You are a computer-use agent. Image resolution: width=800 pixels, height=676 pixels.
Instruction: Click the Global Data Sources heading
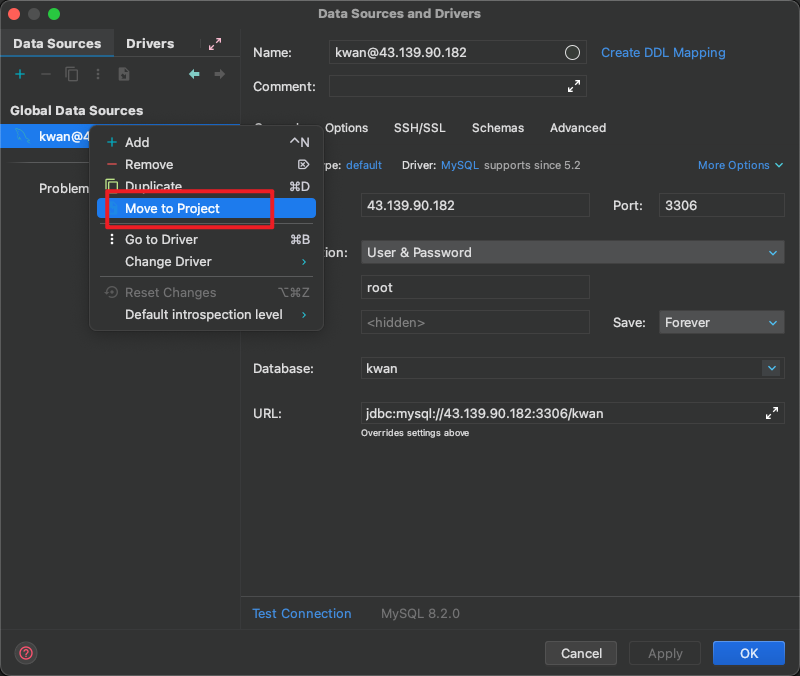click(x=77, y=111)
